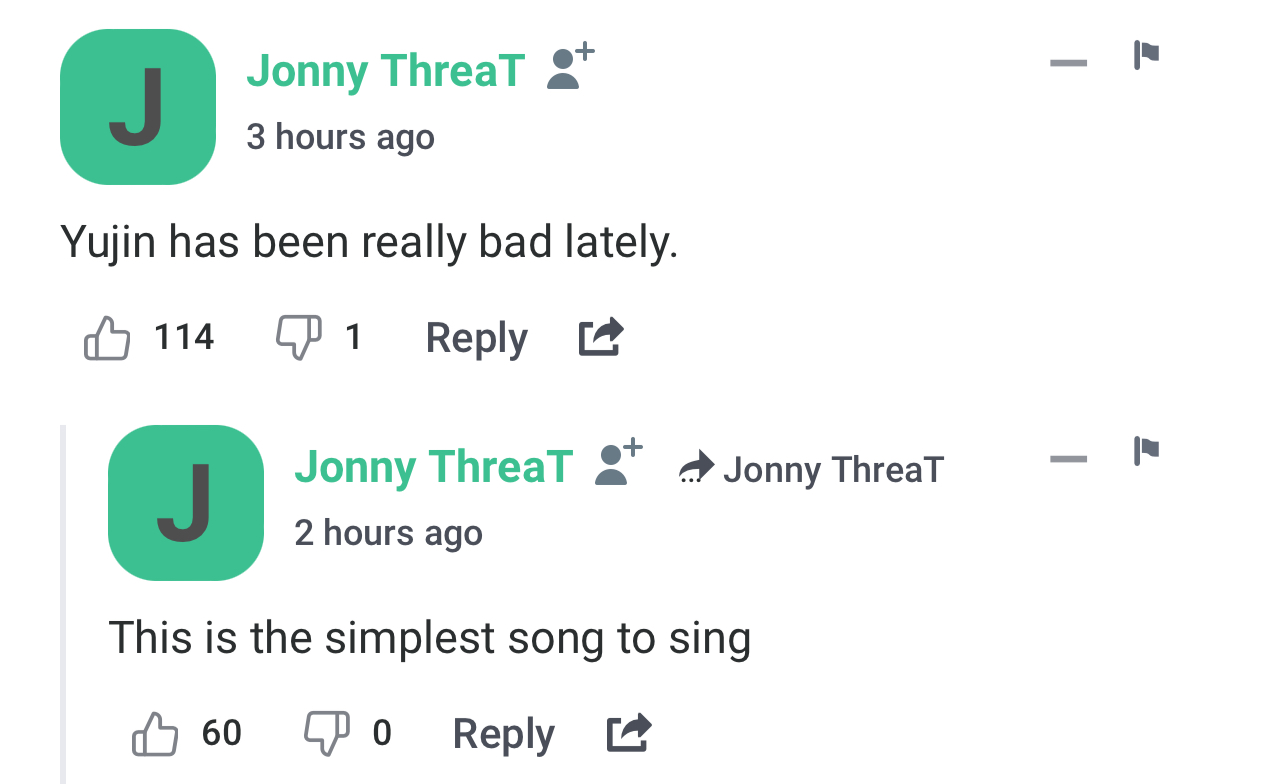
Task: Share the 'simplest song to sing' reply
Action: [x=629, y=734]
